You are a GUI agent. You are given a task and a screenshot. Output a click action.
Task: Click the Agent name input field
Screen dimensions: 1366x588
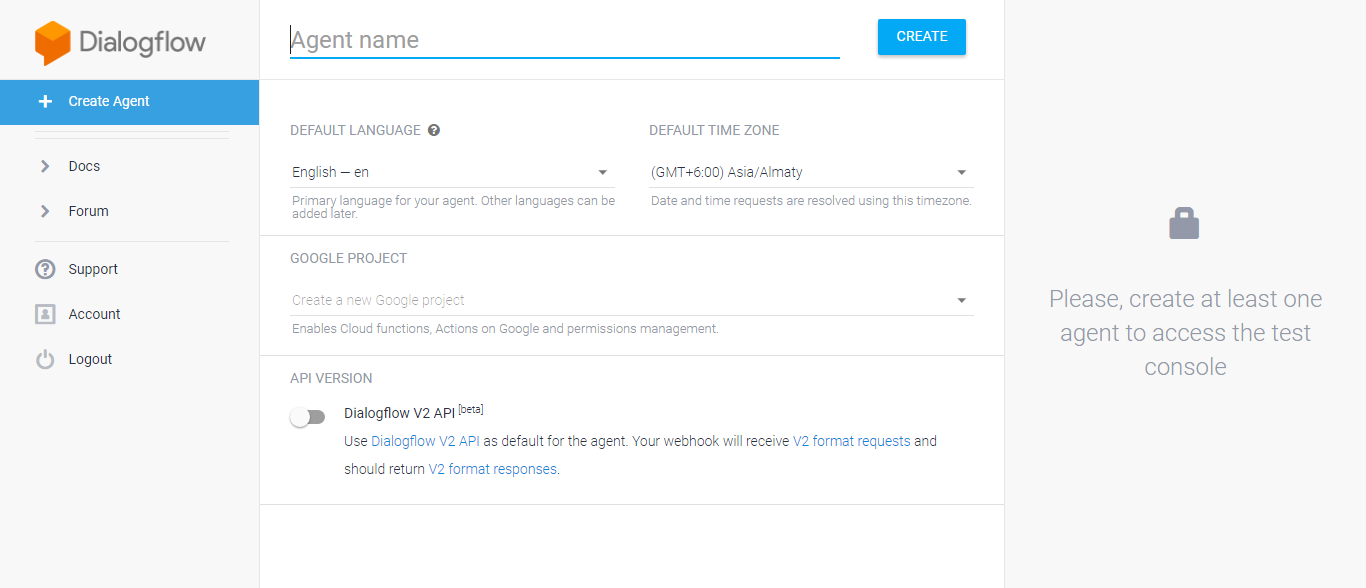pyautogui.click(x=565, y=40)
